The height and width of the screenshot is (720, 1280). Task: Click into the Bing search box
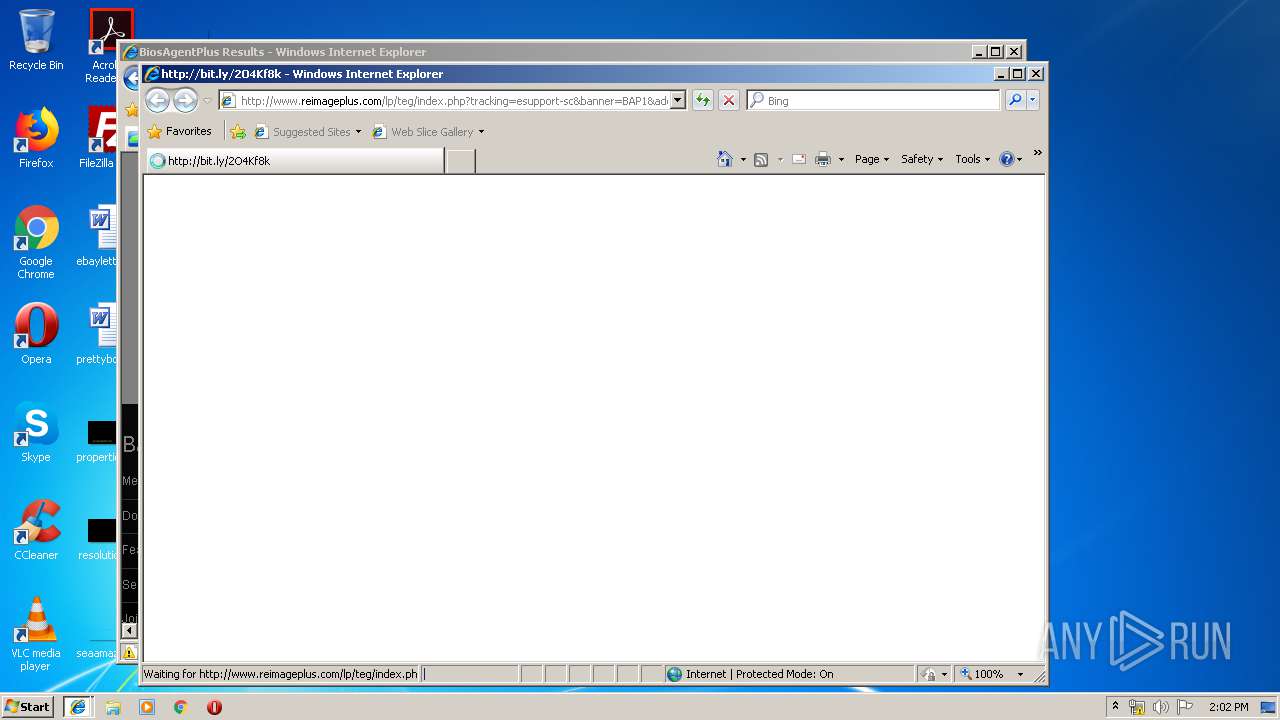[x=873, y=100]
